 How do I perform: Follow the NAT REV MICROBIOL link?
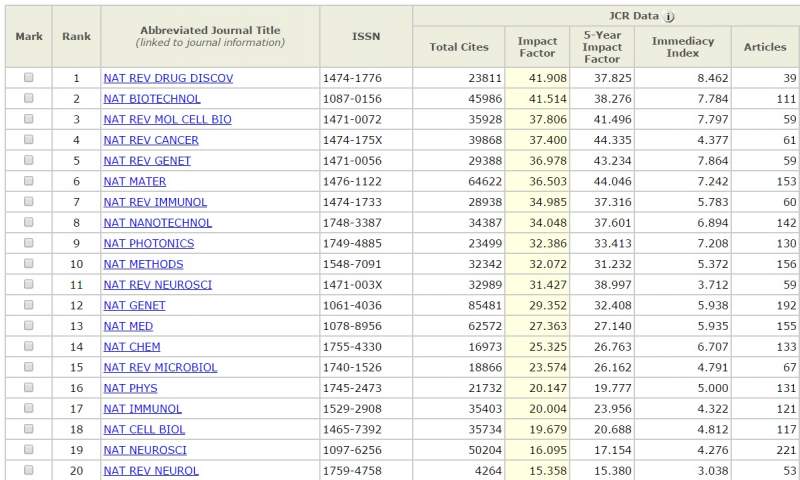pos(160,367)
